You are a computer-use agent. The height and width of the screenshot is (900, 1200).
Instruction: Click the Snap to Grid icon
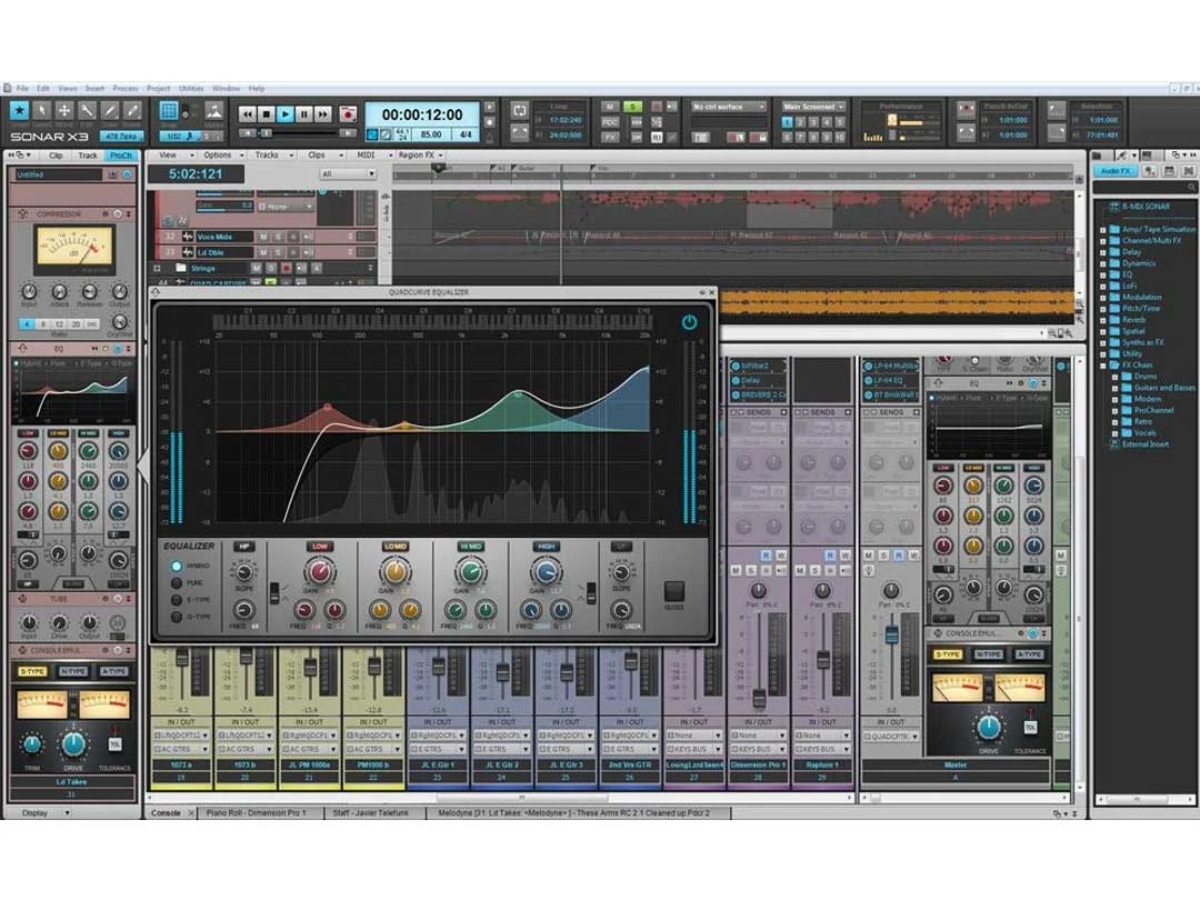[x=169, y=111]
